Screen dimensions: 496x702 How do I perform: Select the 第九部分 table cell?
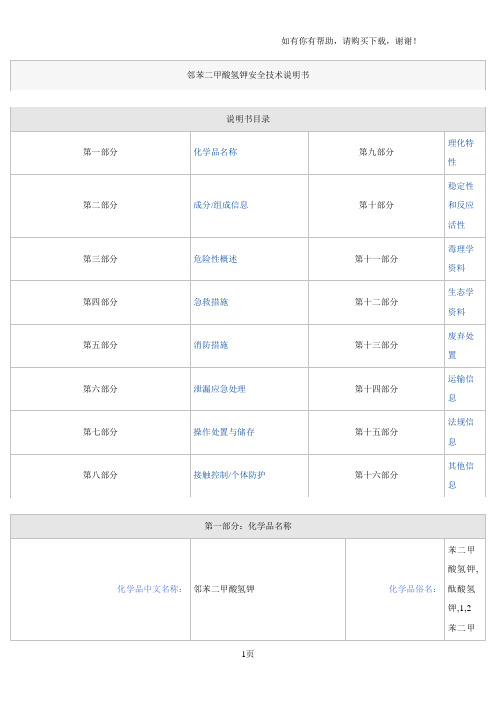click(x=376, y=153)
